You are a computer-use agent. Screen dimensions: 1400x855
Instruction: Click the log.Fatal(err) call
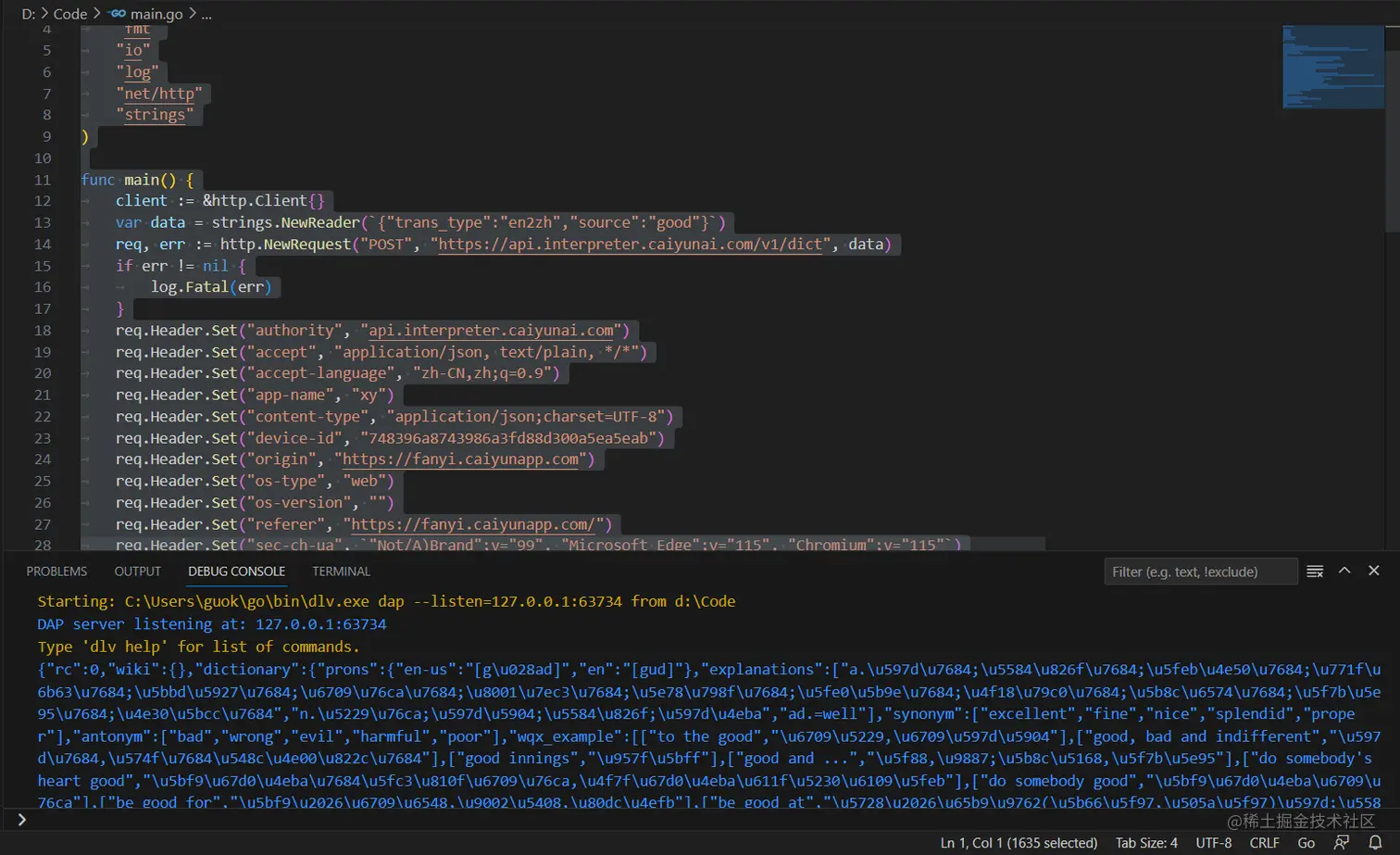(212, 287)
